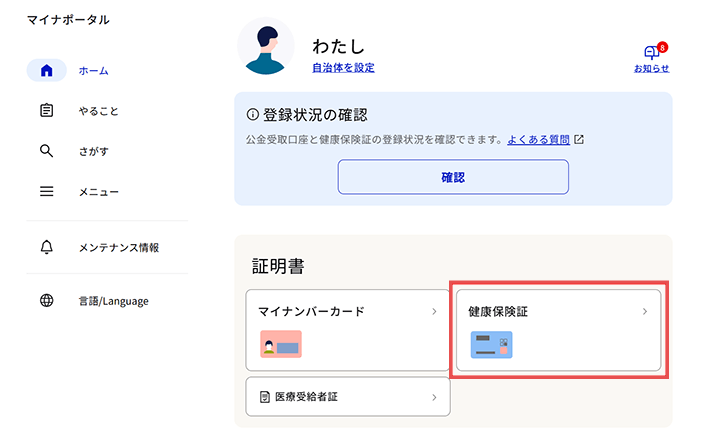Click the 健康保険証 card illustration
Screen dimensions: 701x433
coord(490,345)
